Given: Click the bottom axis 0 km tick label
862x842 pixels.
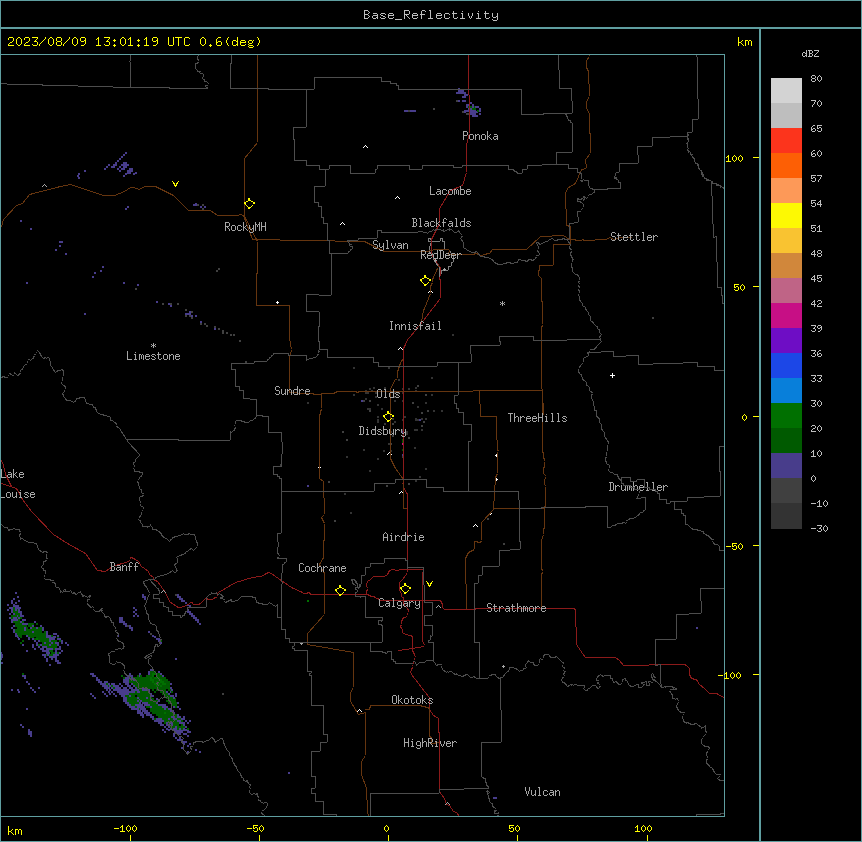Looking at the screenshot, I should click(386, 828).
